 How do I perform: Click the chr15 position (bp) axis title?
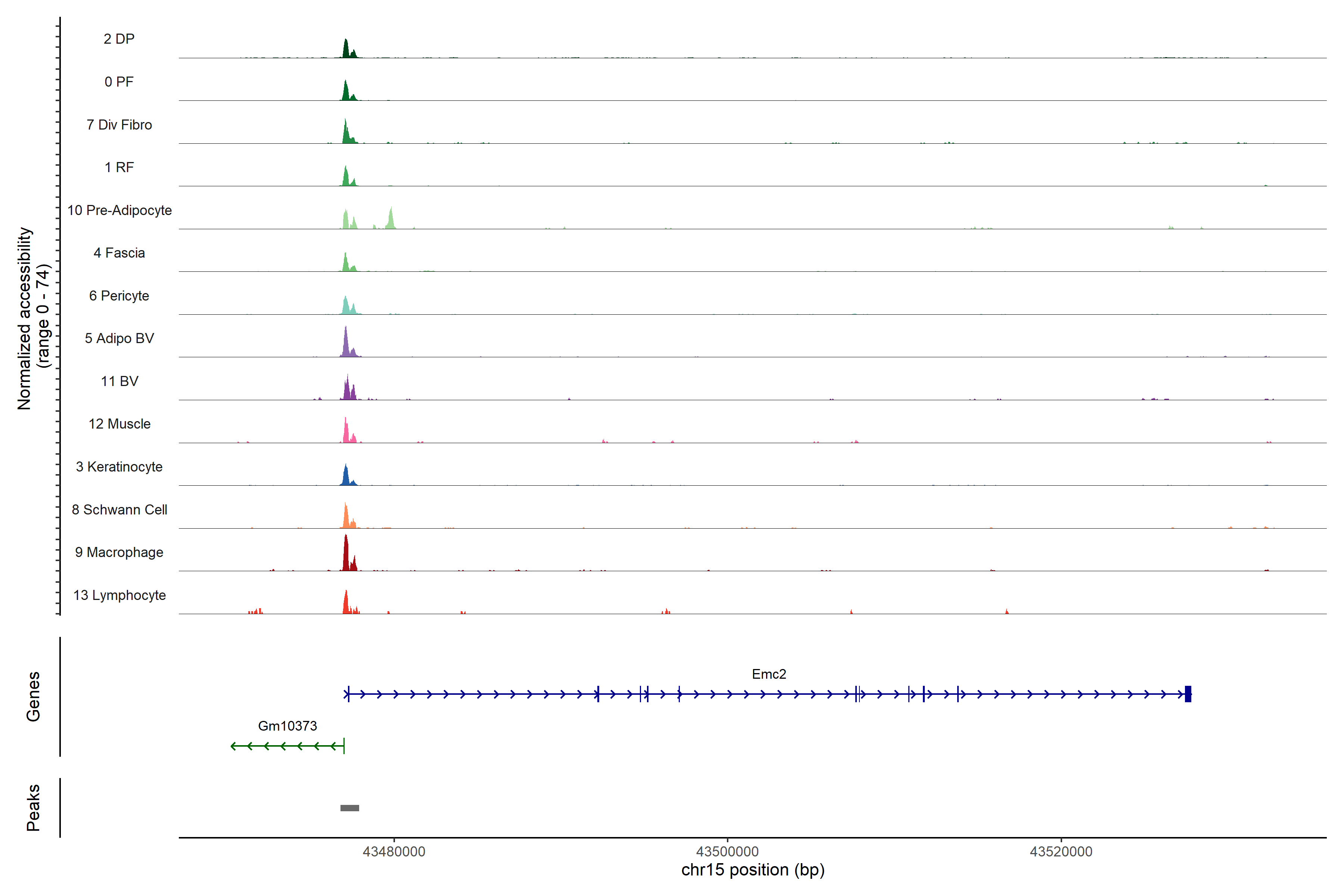(753, 870)
